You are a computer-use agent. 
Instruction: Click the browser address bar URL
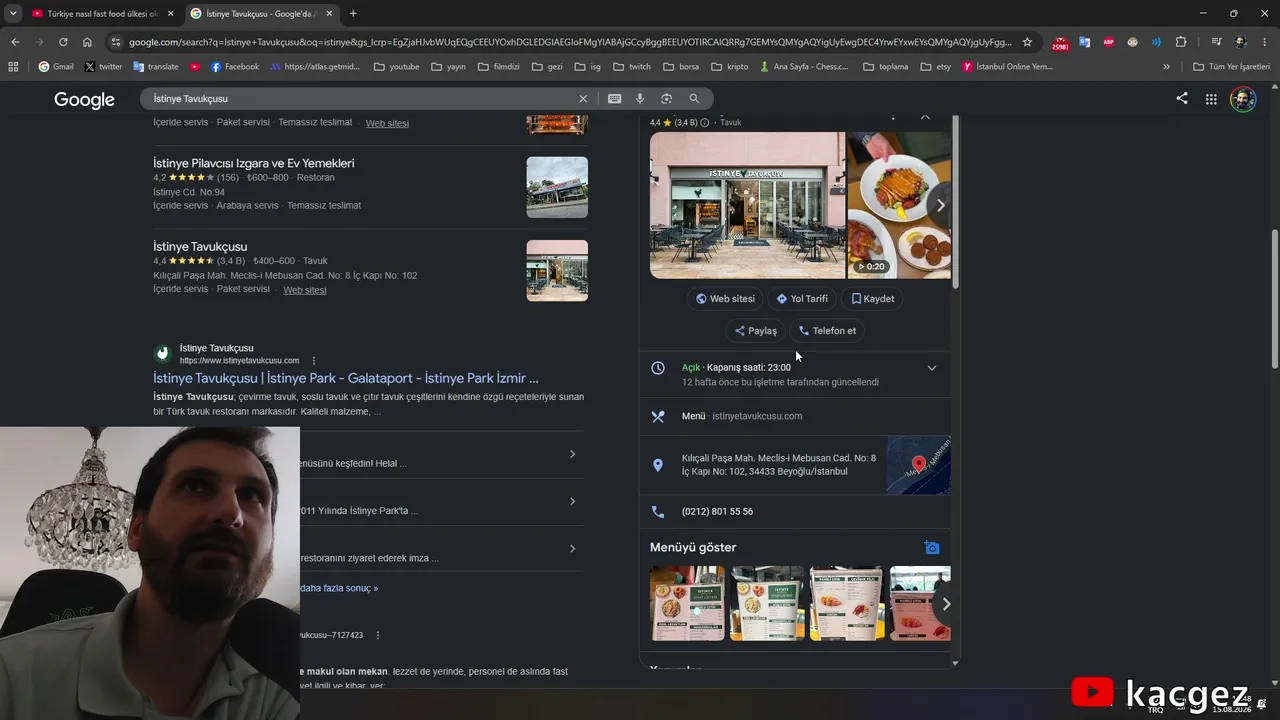point(570,42)
